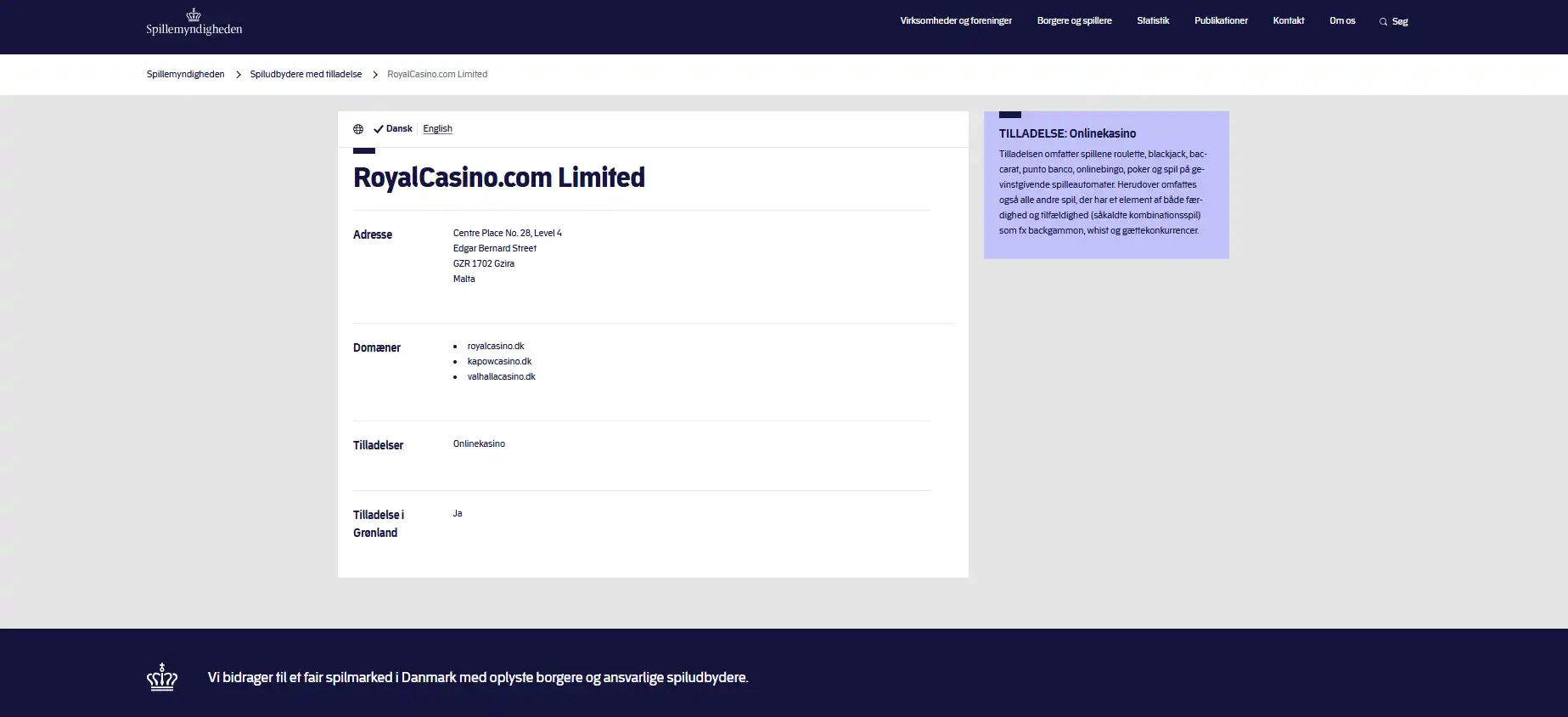Image resolution: width=1568 pixels, height=717 pixels.
Task: Click the royalcasino.dk domain entry
Action: click(496, 347)
